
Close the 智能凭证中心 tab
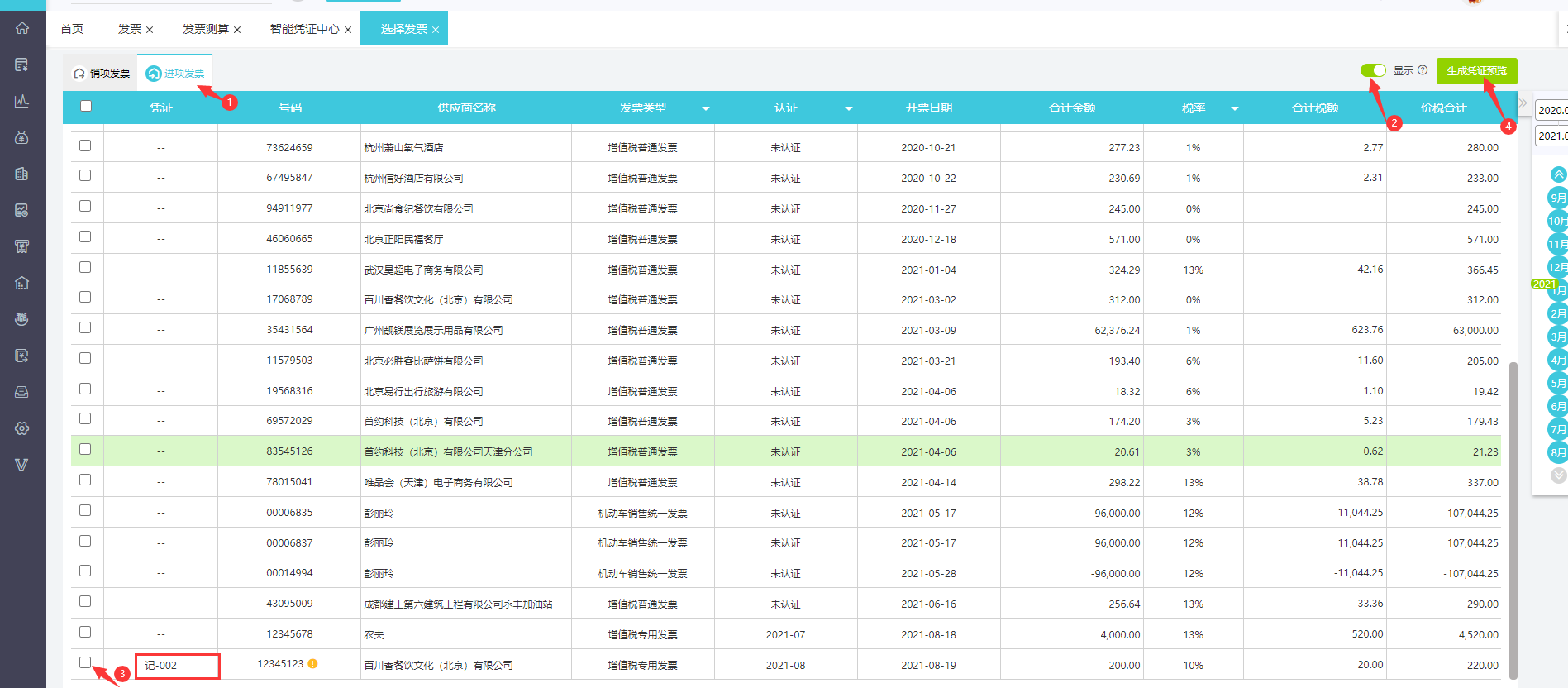point(348,30)
